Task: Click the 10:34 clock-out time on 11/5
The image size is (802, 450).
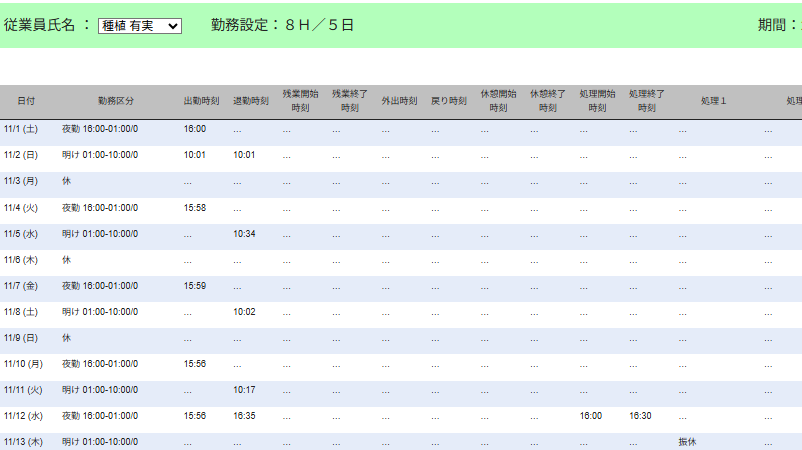Action: point(244,233)
